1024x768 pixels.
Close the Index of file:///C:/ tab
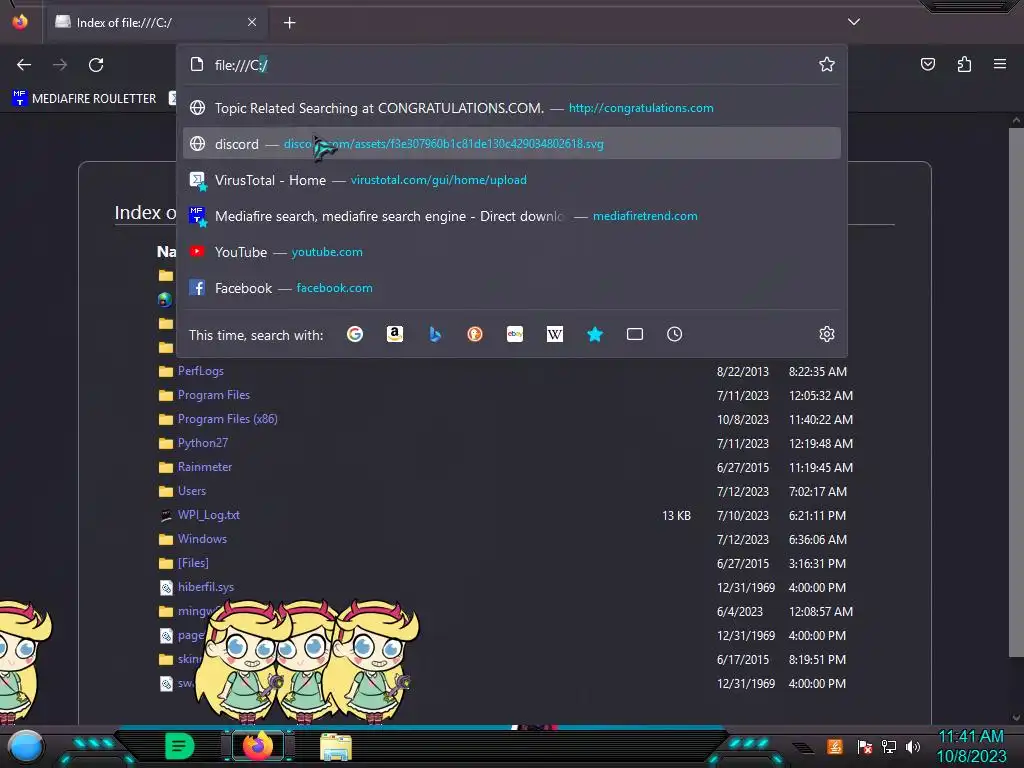[252, 22]
